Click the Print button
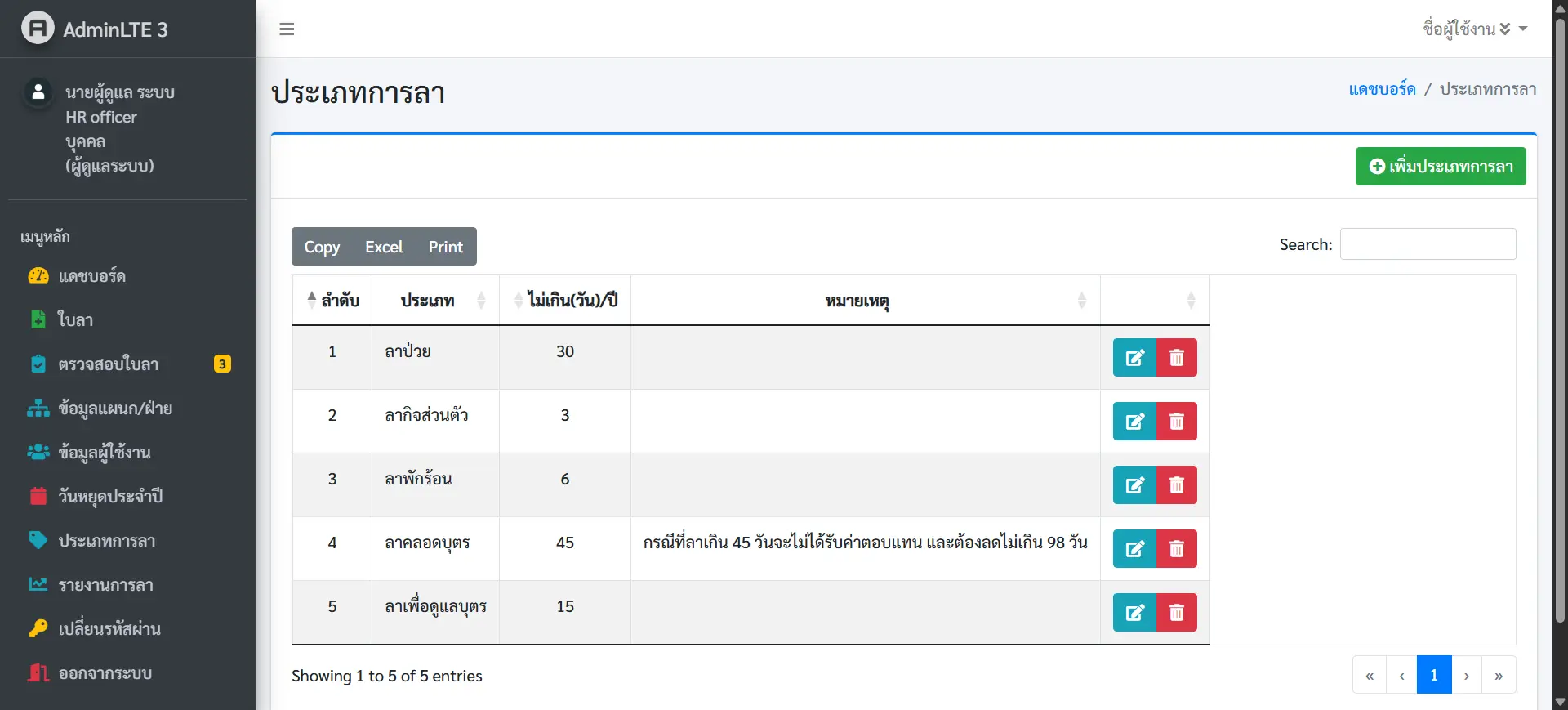The height and width of the screenshot is (710, 1568). (446, 246)
